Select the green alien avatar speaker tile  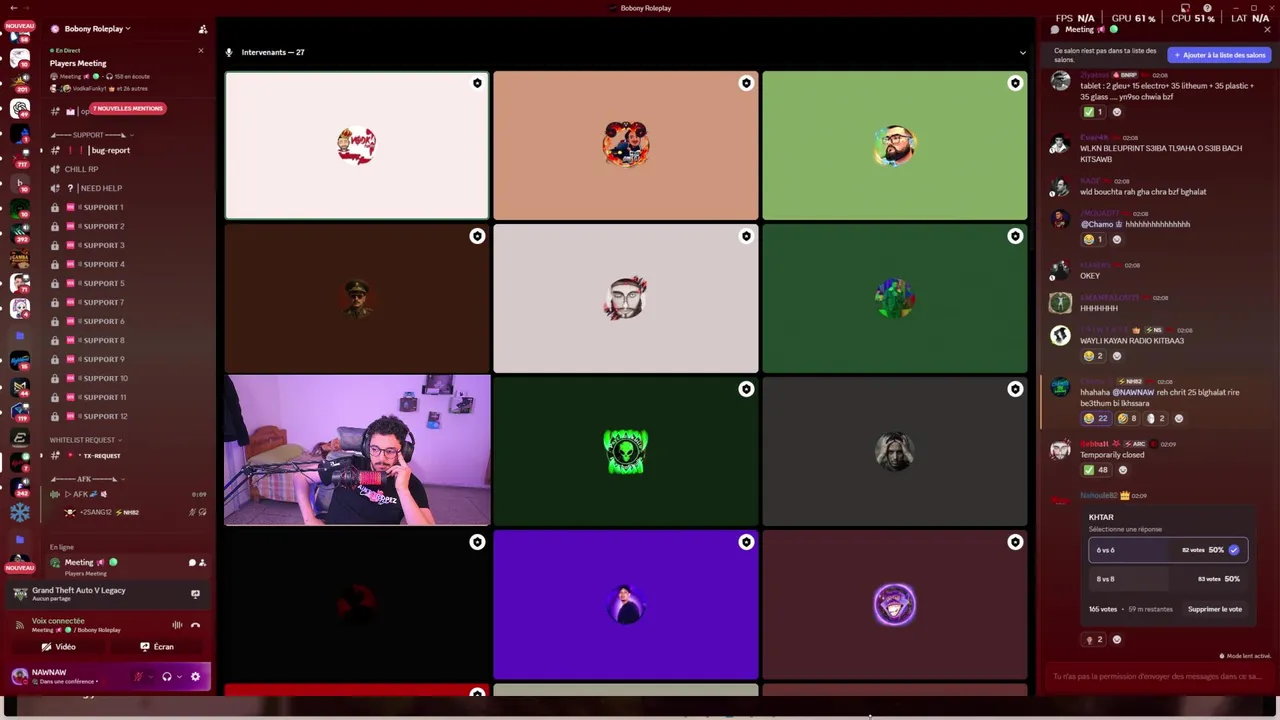625,450
